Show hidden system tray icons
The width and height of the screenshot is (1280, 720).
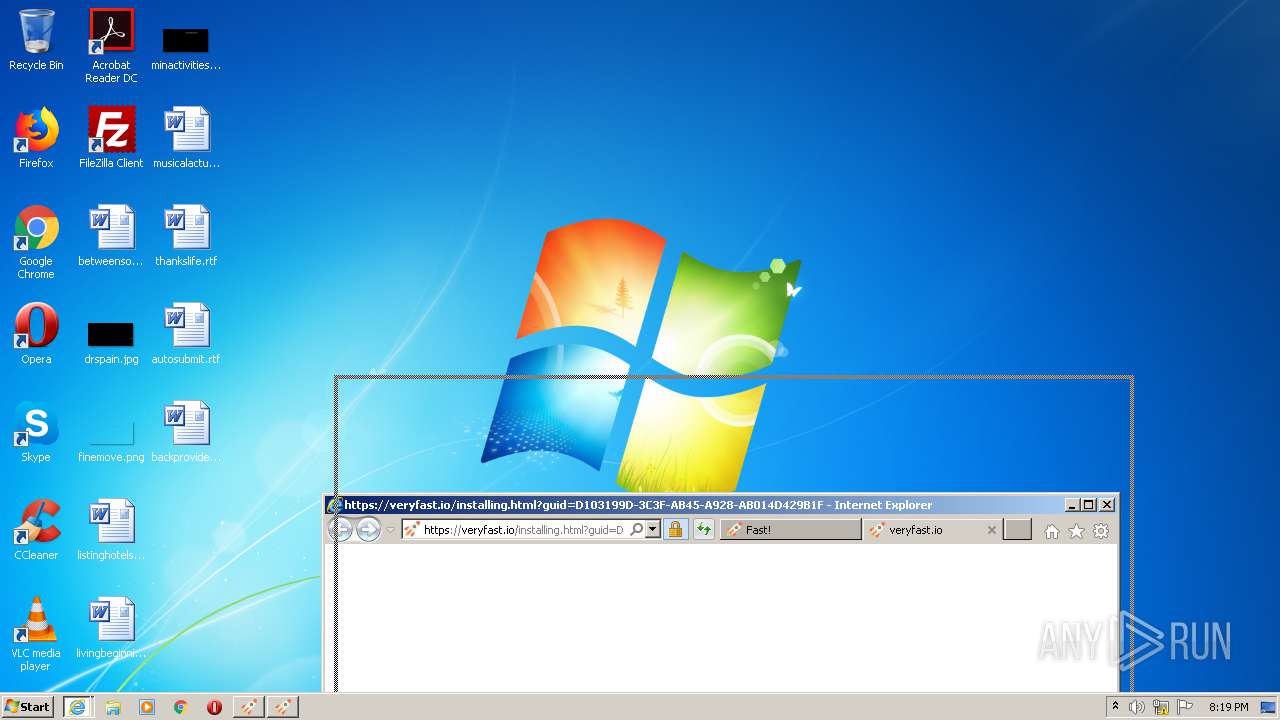[x=1115, y=707]
